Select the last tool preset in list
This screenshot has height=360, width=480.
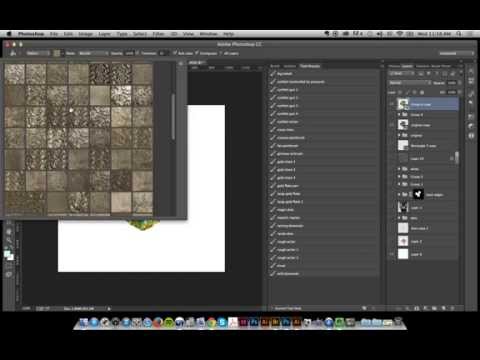pos(324,274)
